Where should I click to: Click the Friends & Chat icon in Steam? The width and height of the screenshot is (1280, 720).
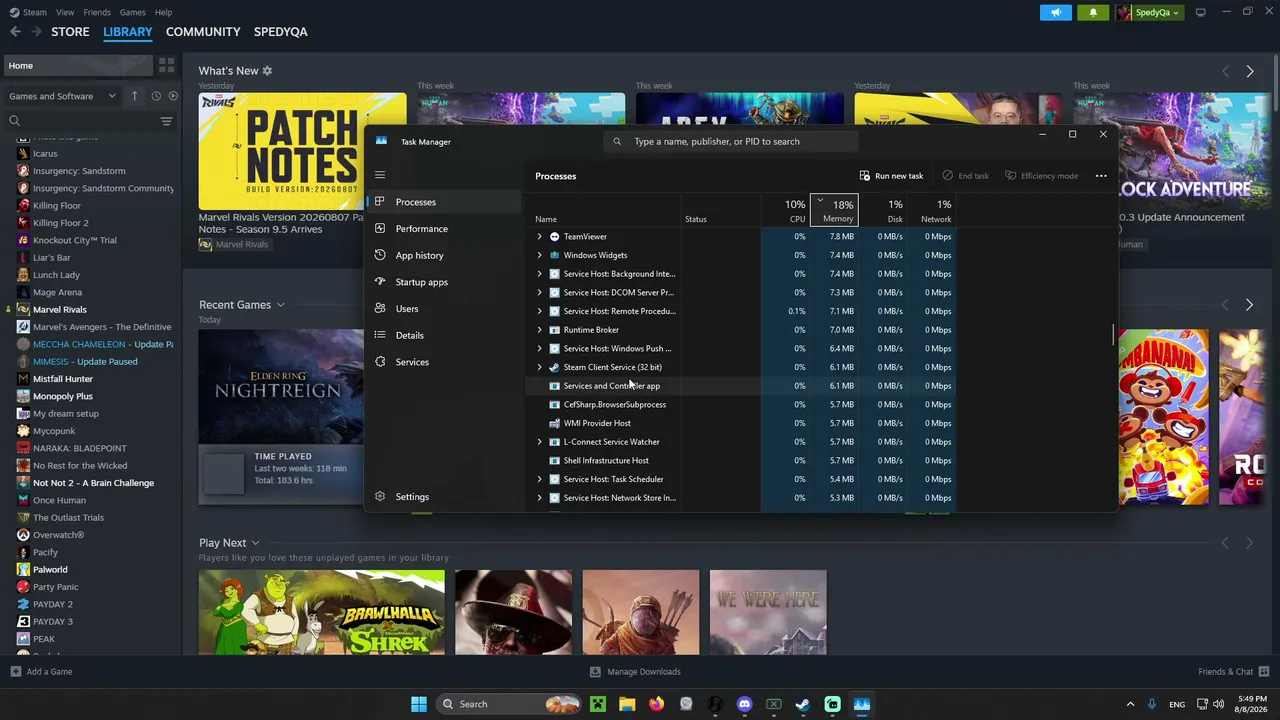point(1264,672)
